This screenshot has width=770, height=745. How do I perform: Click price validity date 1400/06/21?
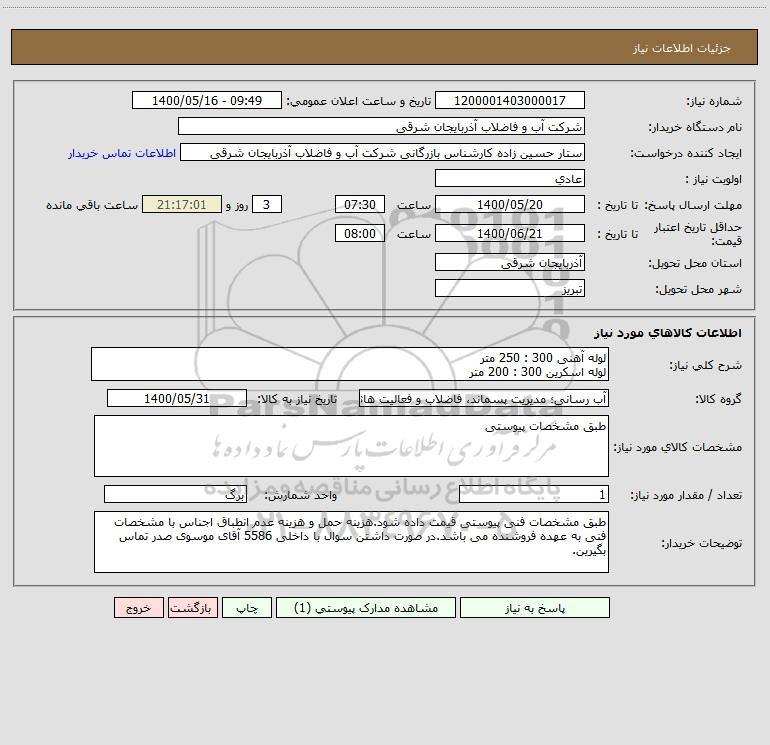(x=510, y=233)
